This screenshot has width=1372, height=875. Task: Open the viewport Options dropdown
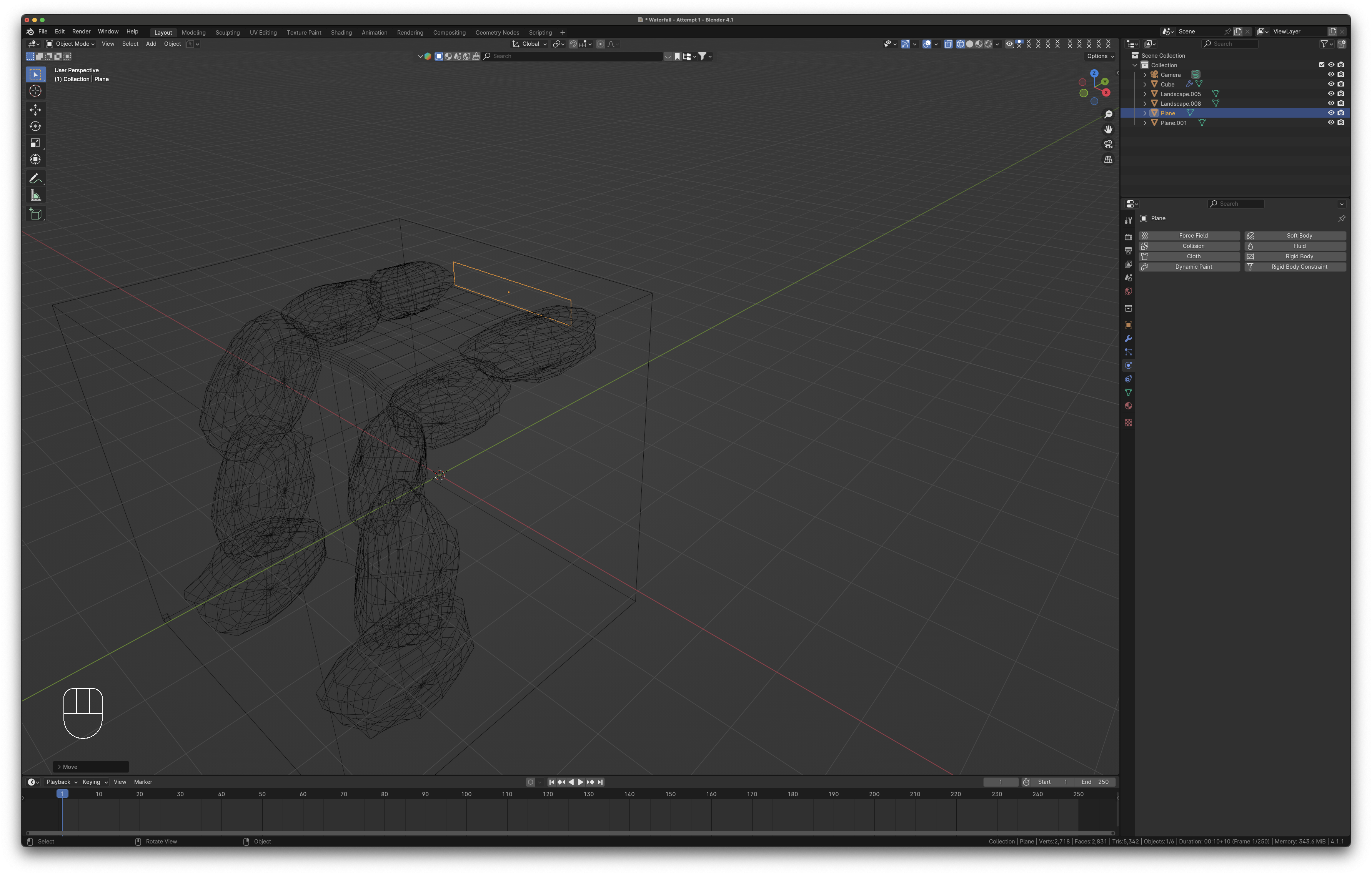[x=1100, y=57]
